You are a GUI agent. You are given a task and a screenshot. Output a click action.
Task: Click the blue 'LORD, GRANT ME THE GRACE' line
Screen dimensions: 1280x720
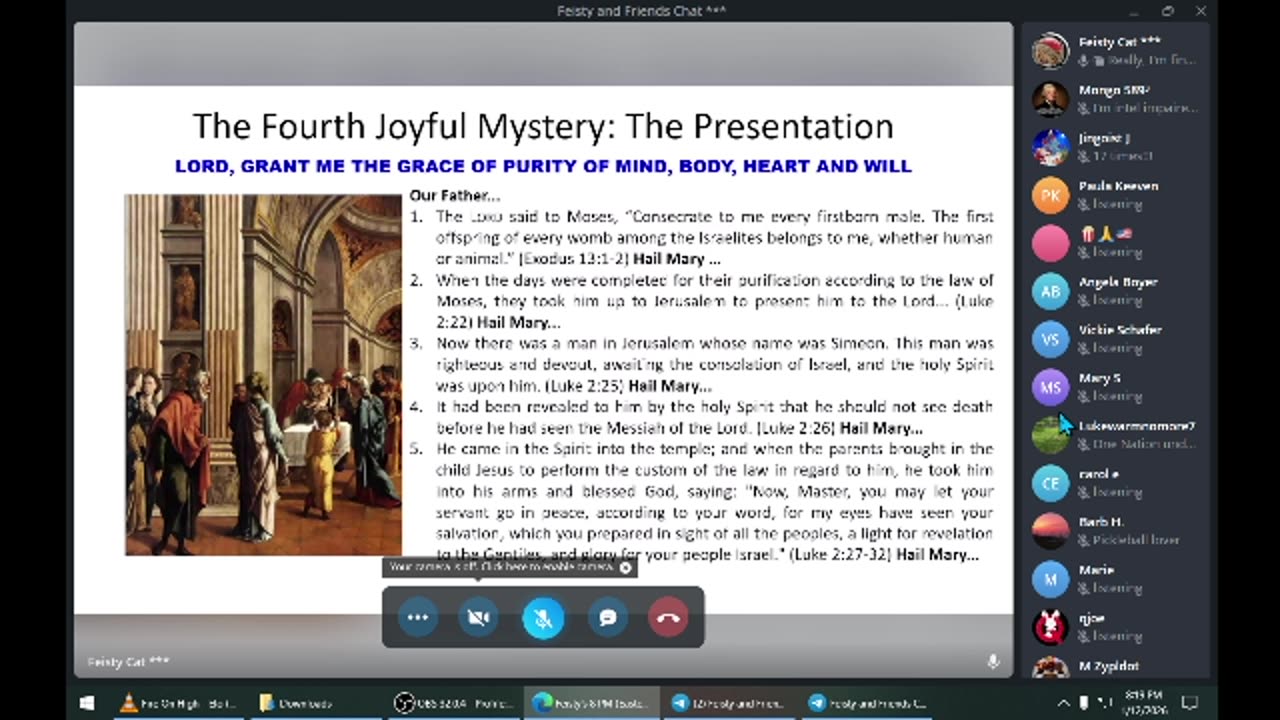(x=543, y=167)
